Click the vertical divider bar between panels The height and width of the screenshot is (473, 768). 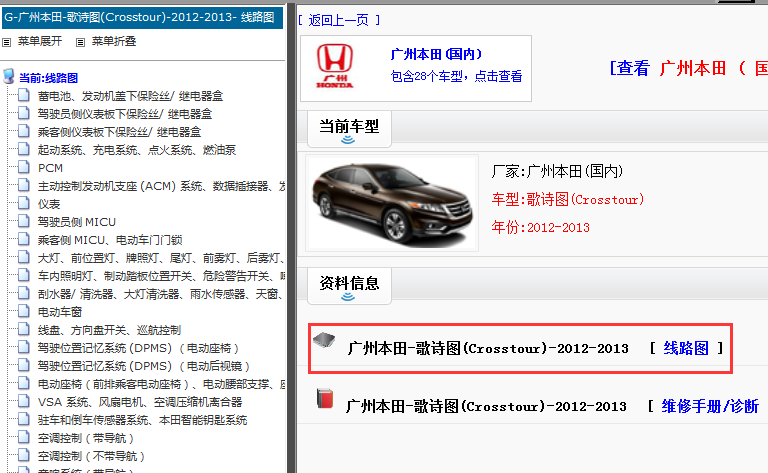(291, 238)
